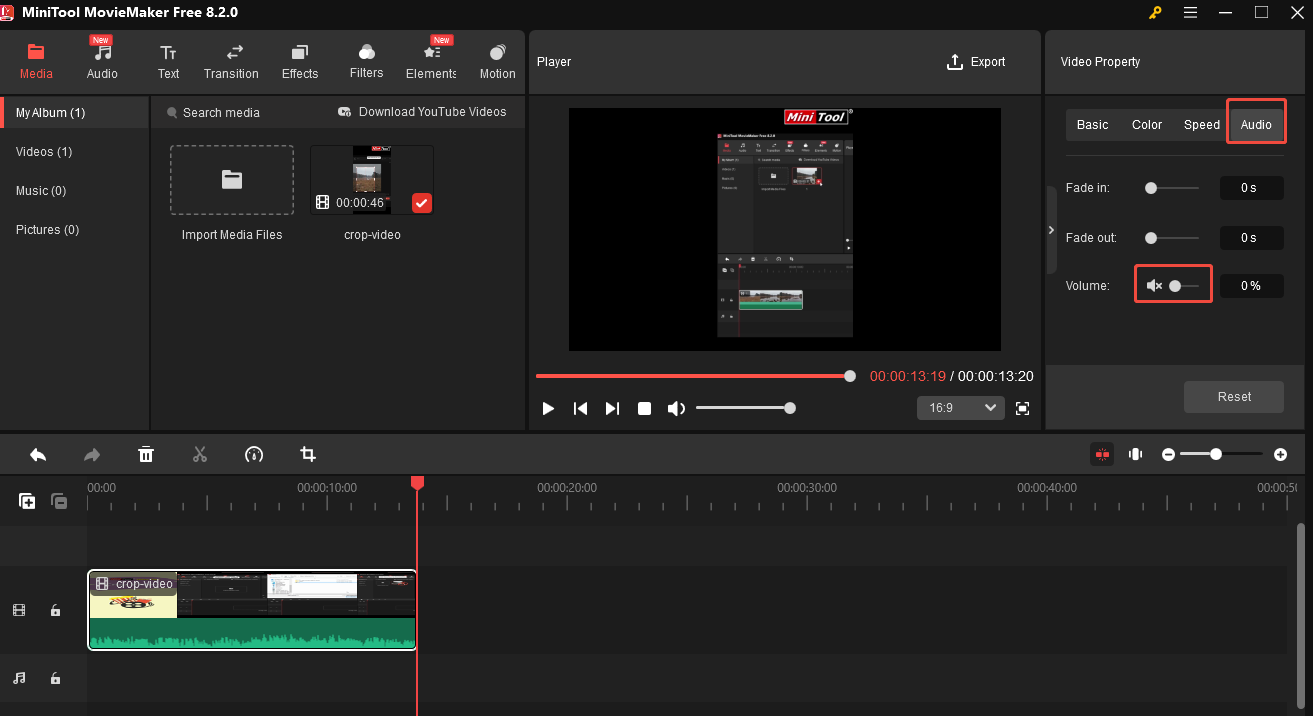Toggle the red checkmark on crop-video thumbnail
The height and width of the screenshot is (716, 1313).
click(422, 203)
